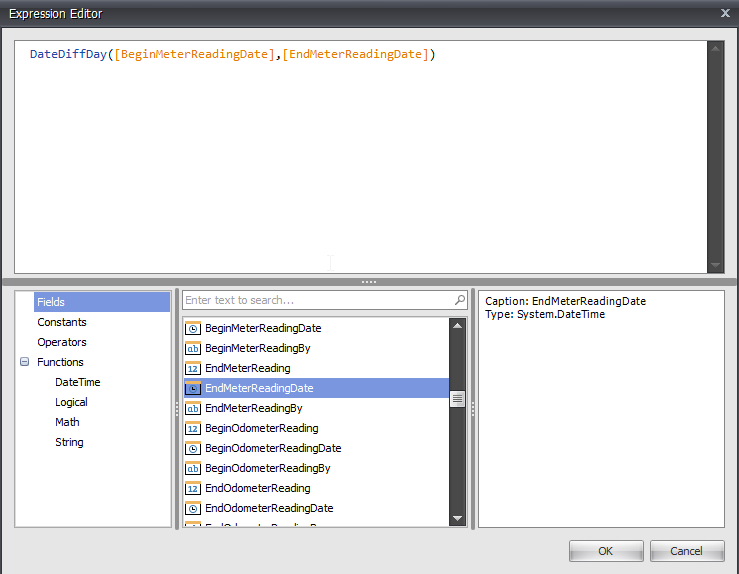739x574 pixels.
Task: Click the field list scrollbar thumb
Action: point(457,399)
